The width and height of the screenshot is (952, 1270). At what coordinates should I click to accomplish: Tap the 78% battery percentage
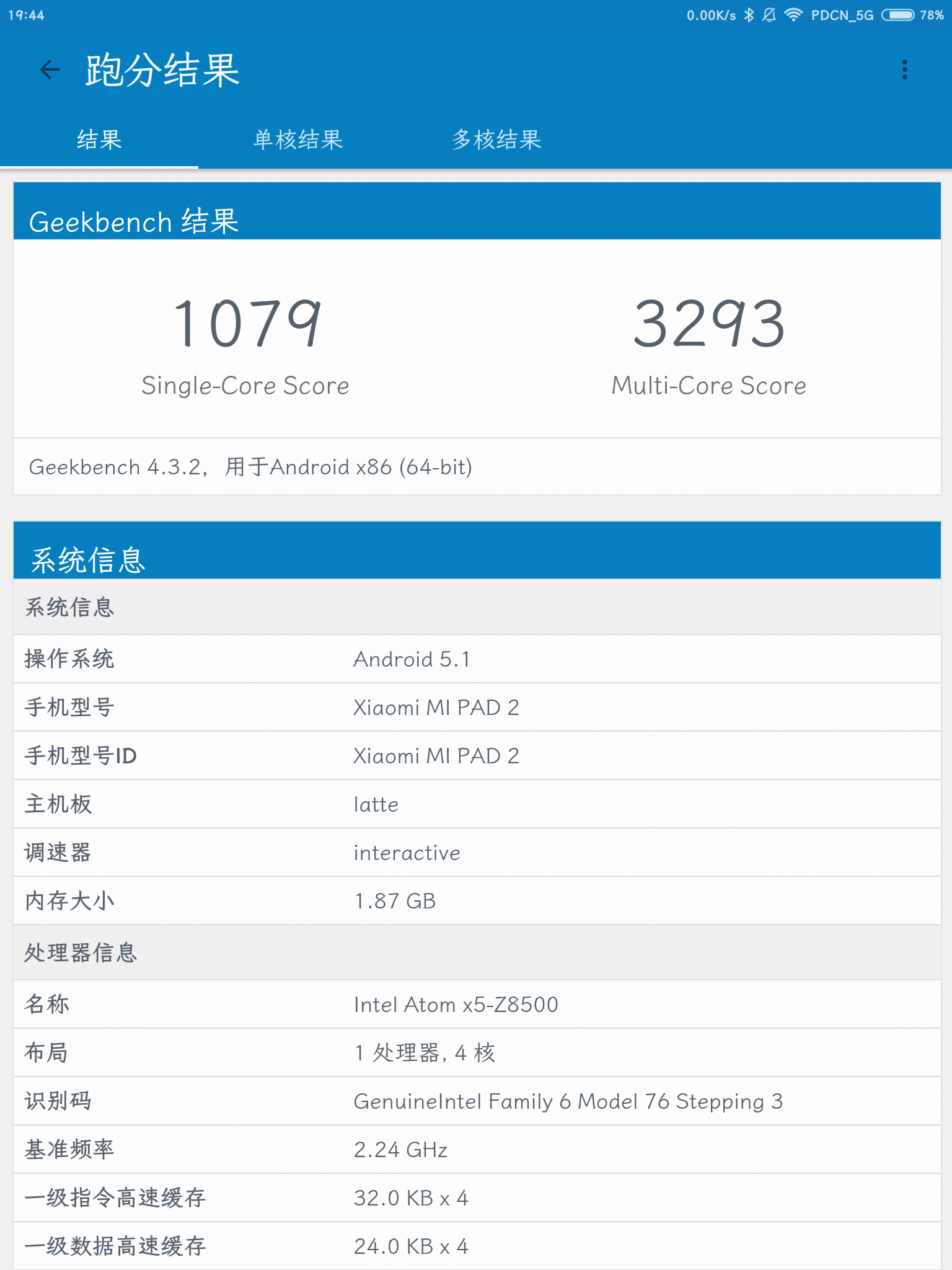(x=932, y=15)
